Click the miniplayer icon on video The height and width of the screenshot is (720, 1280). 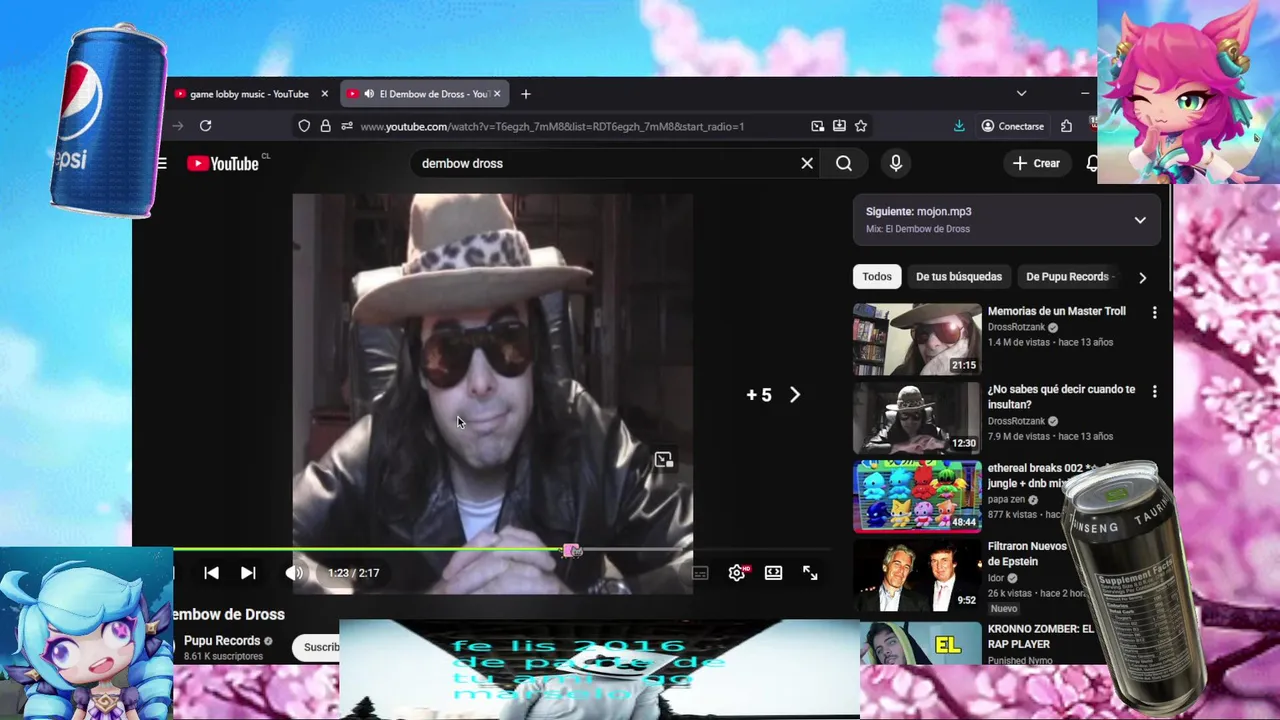[663, 460]
